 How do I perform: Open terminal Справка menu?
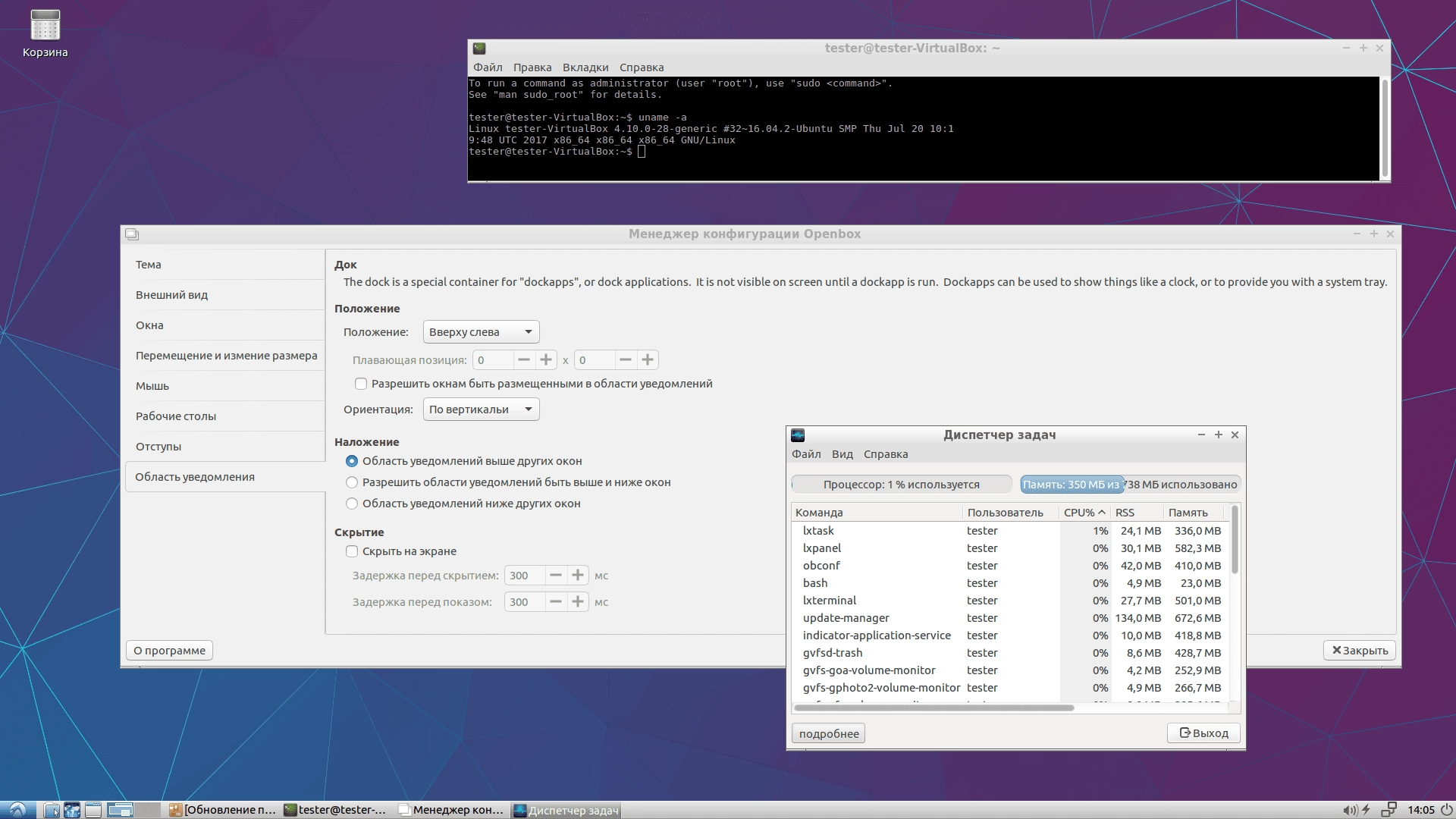coord(642,67)
